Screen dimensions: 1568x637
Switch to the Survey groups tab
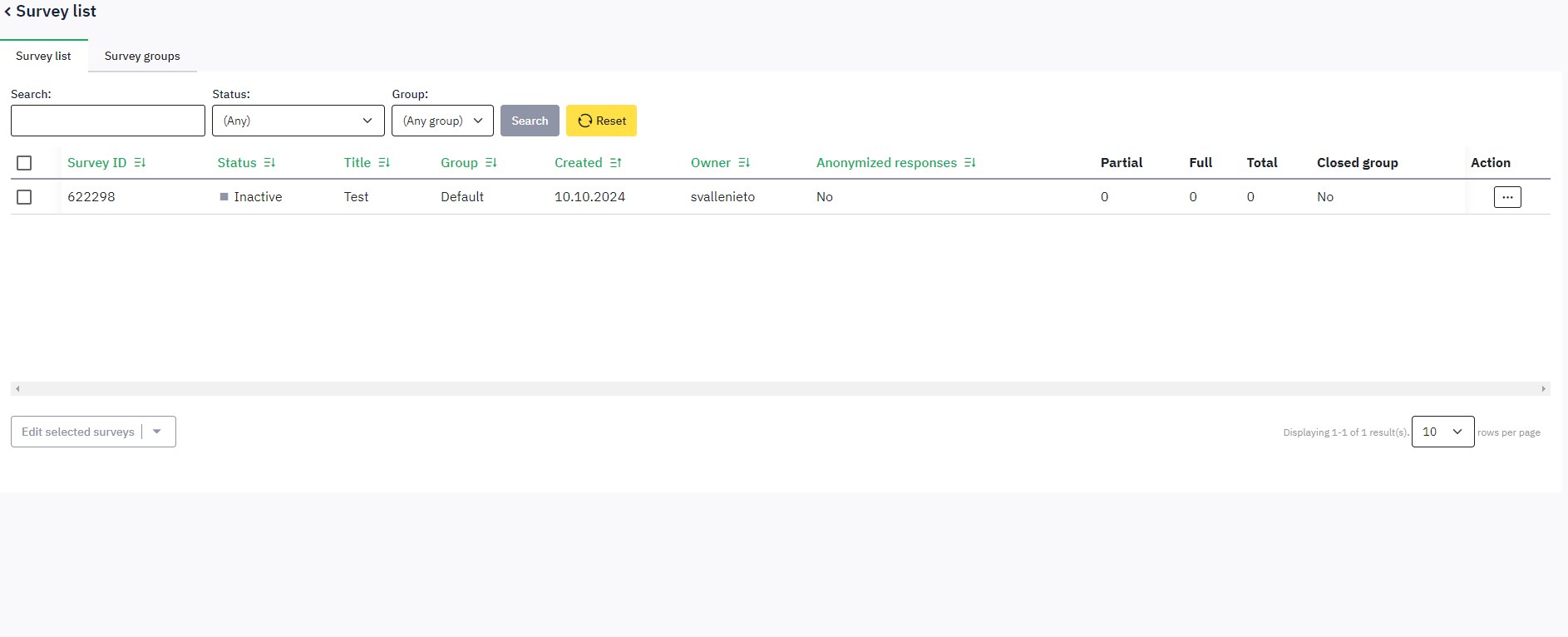click(x=142, y=56)
